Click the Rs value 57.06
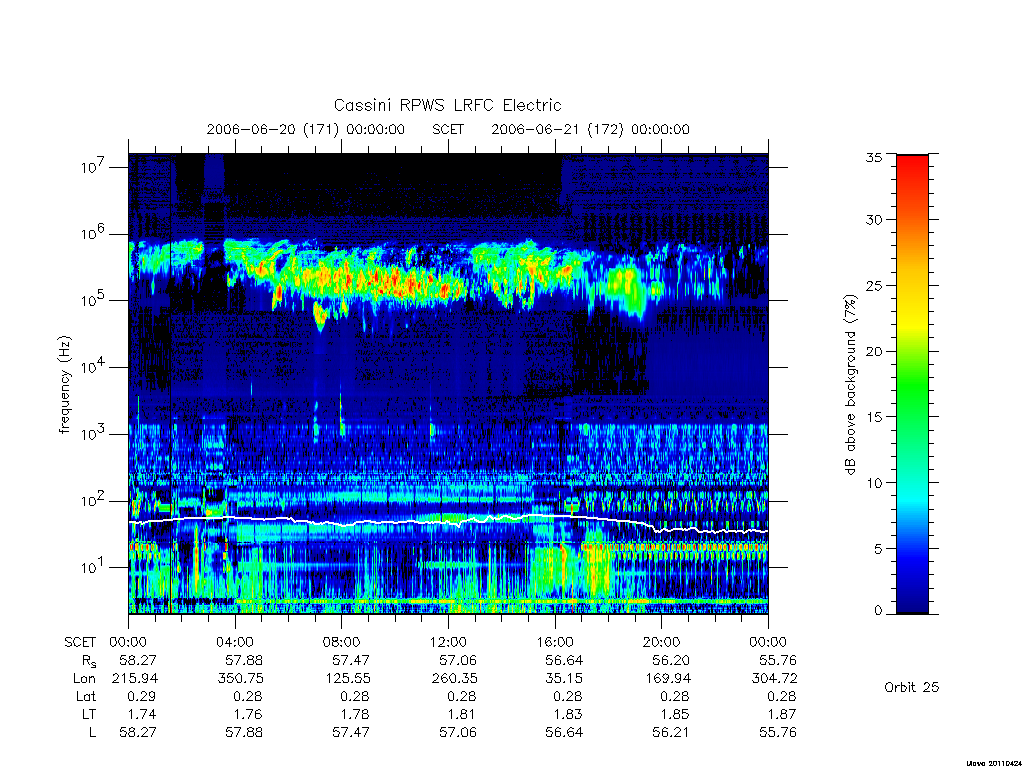 pyautogui.click(x=457, y=660)
